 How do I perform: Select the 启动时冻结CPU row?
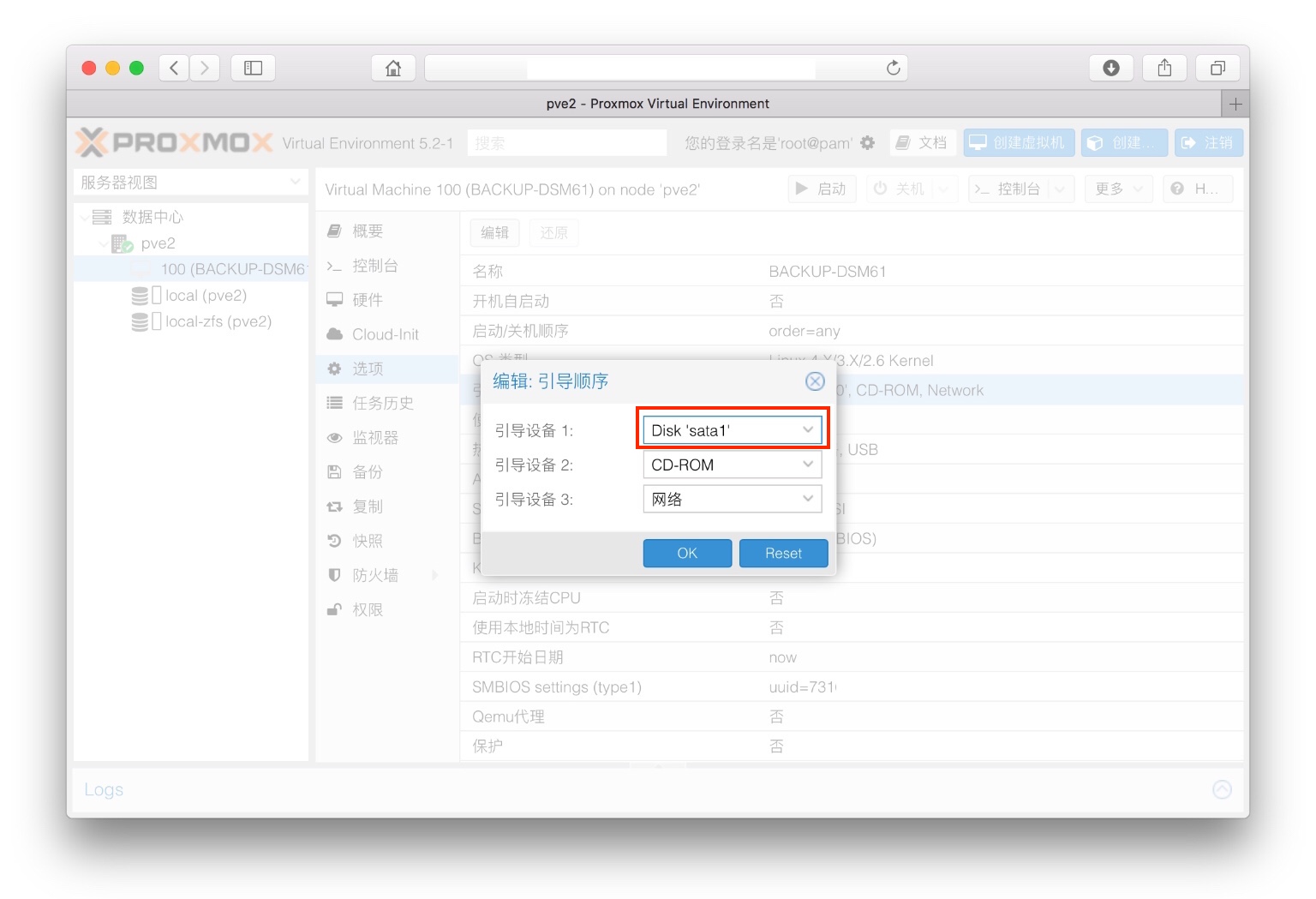tap(852, 597)
